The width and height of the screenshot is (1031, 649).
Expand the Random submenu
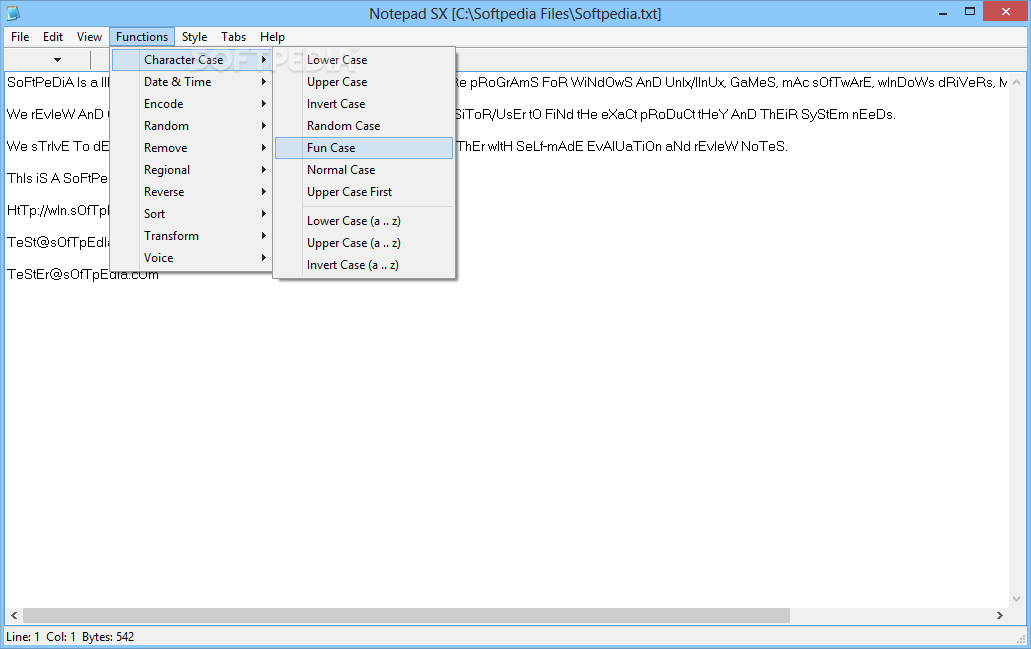(192, 126)
